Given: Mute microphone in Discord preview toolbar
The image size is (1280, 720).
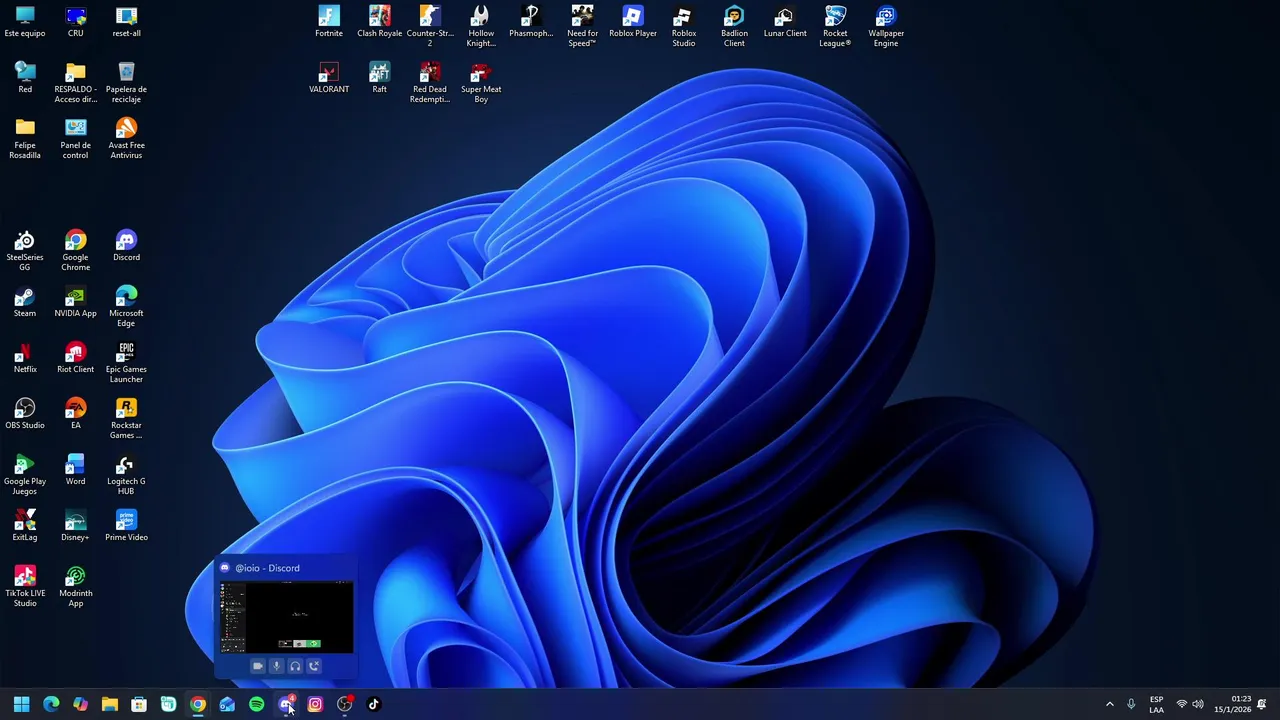Looking at the screenshot, I should pyautogui.click(x=277, y=666).
